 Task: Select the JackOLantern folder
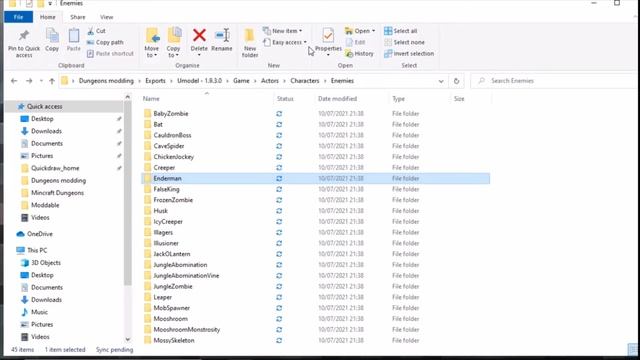point(171,254)
